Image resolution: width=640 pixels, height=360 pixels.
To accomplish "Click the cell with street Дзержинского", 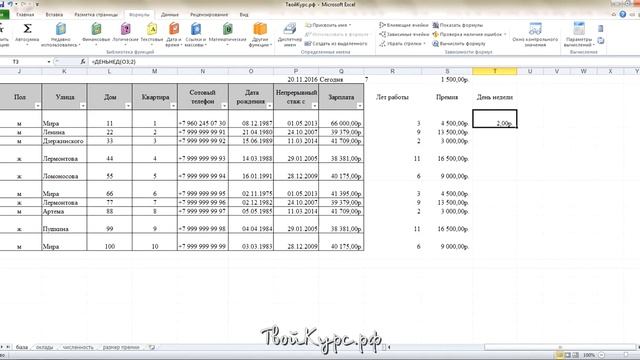I will [x=64, y=141].
